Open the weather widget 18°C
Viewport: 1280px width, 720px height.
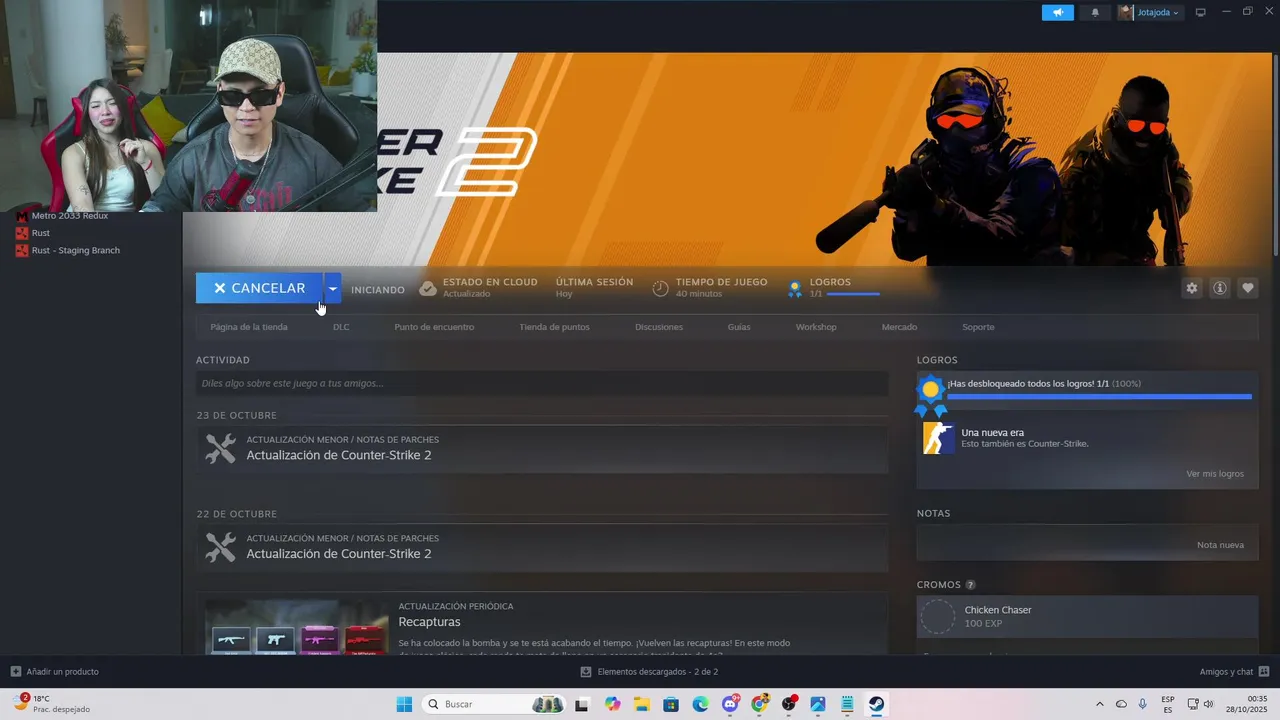point(52,704)
